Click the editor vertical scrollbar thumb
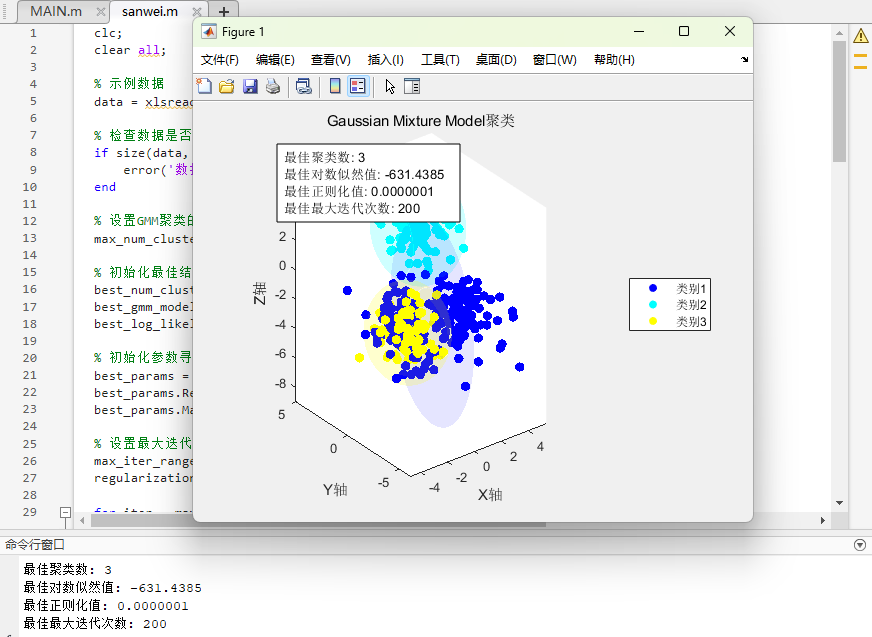 (x=839, y=102)
